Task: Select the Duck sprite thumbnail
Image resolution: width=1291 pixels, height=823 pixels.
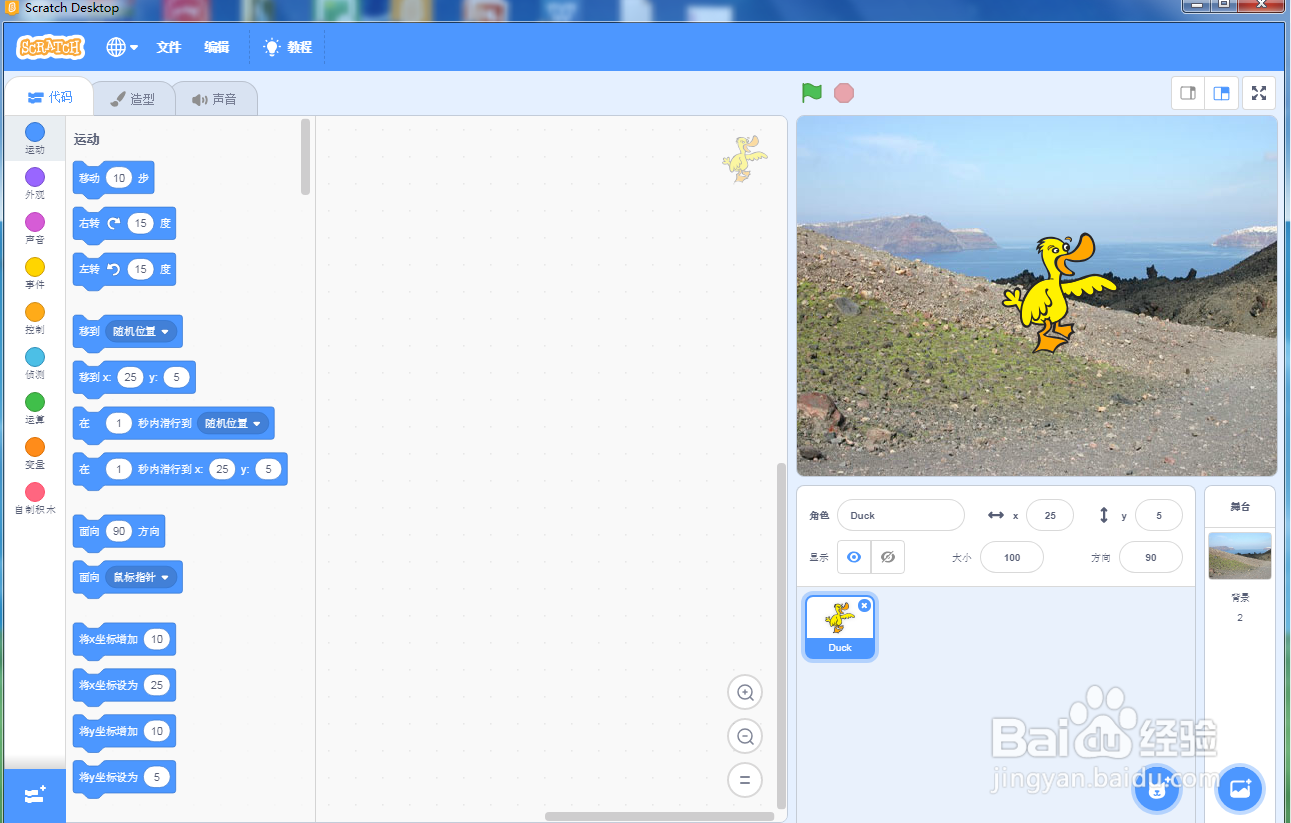Action: pyautogui.click(x=840, y=628)
